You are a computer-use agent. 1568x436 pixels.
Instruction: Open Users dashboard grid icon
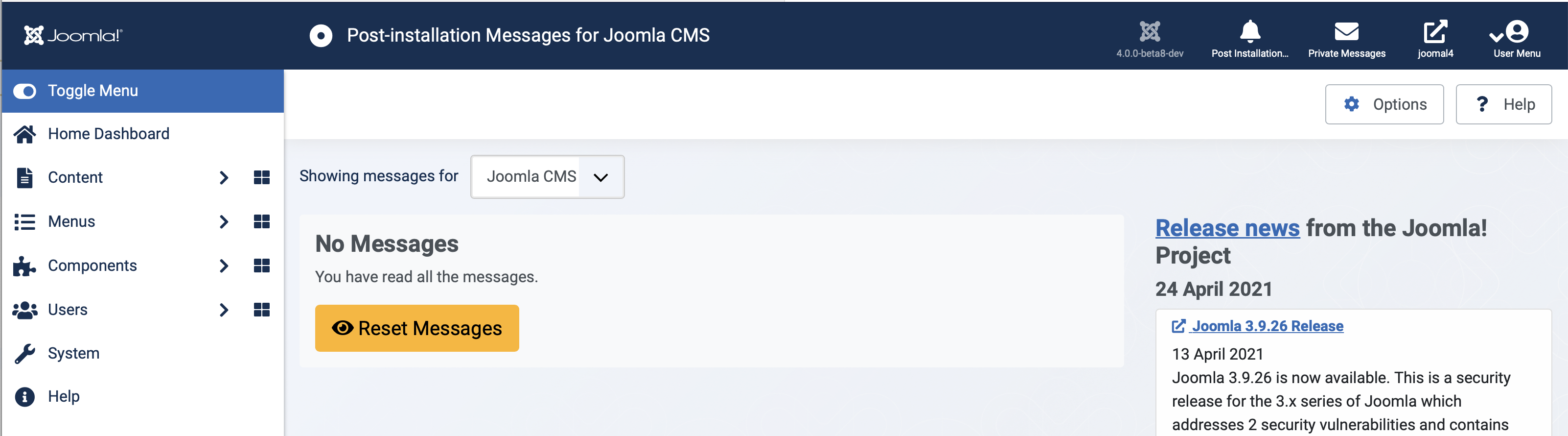[262, 310]
